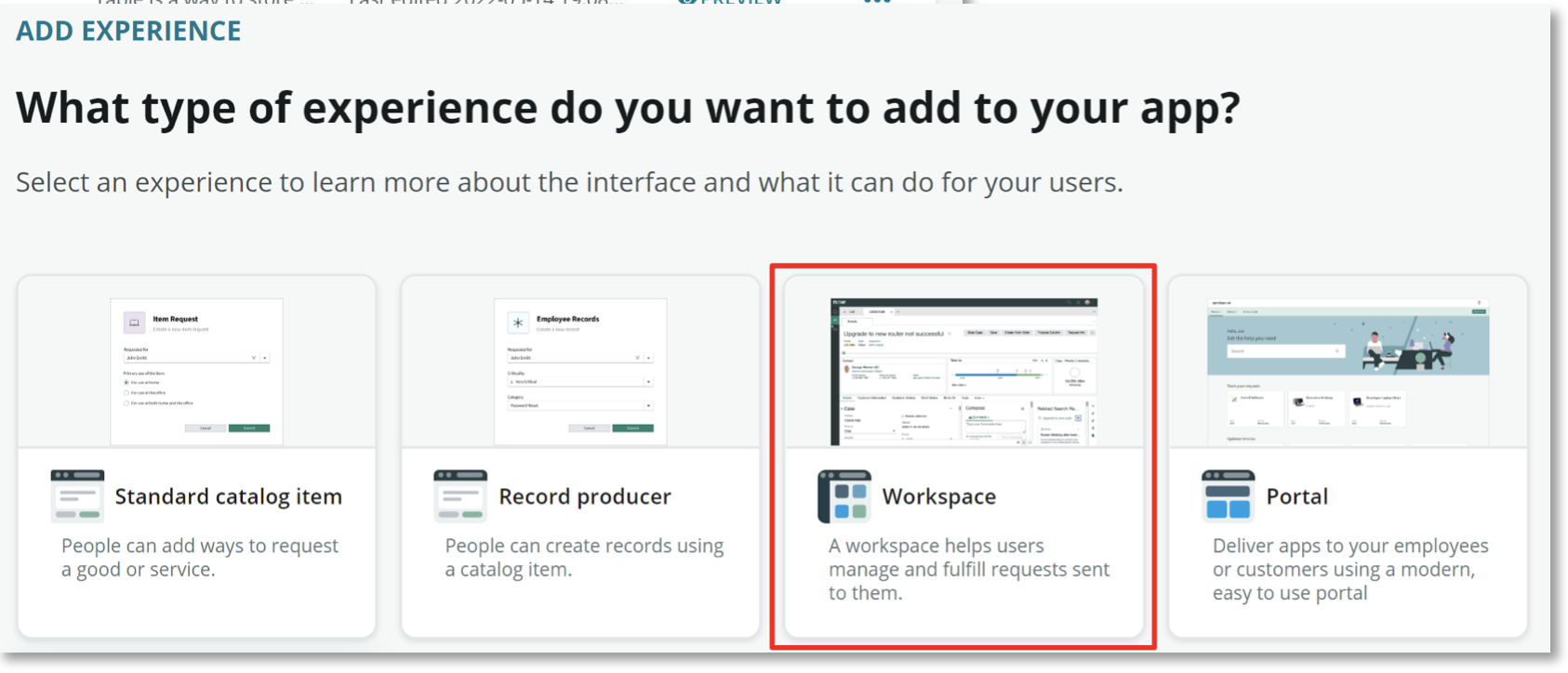Viewport: 1568px width, 673px height.
Task: Click the Standard catalog item icon
Action: [x=77, y=496]
